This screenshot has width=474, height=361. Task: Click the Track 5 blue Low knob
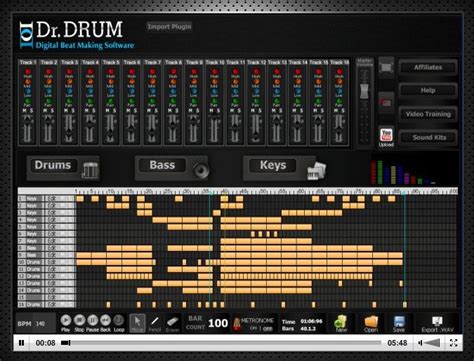111,91
